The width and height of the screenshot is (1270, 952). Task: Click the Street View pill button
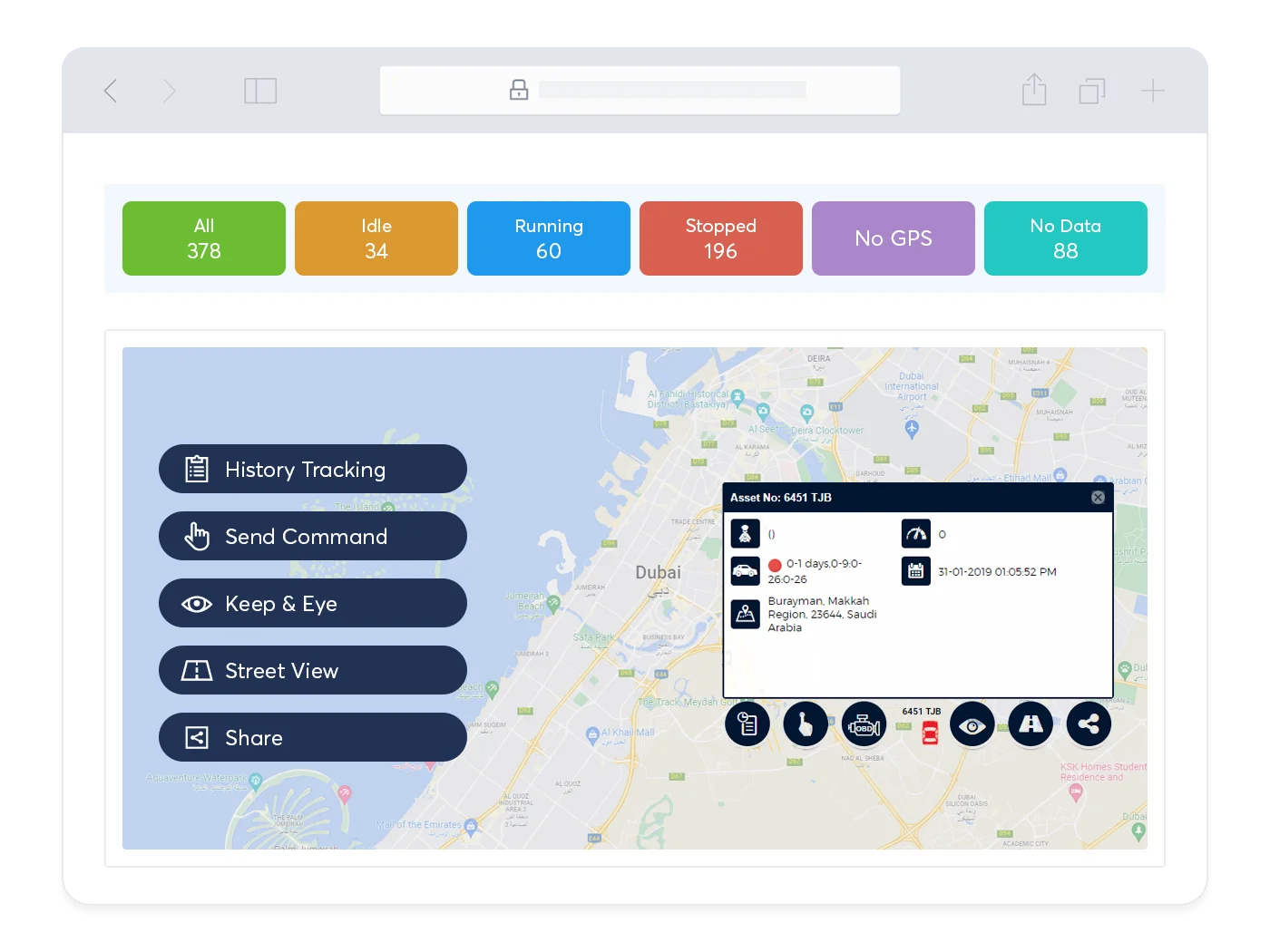tap(313, 671)
